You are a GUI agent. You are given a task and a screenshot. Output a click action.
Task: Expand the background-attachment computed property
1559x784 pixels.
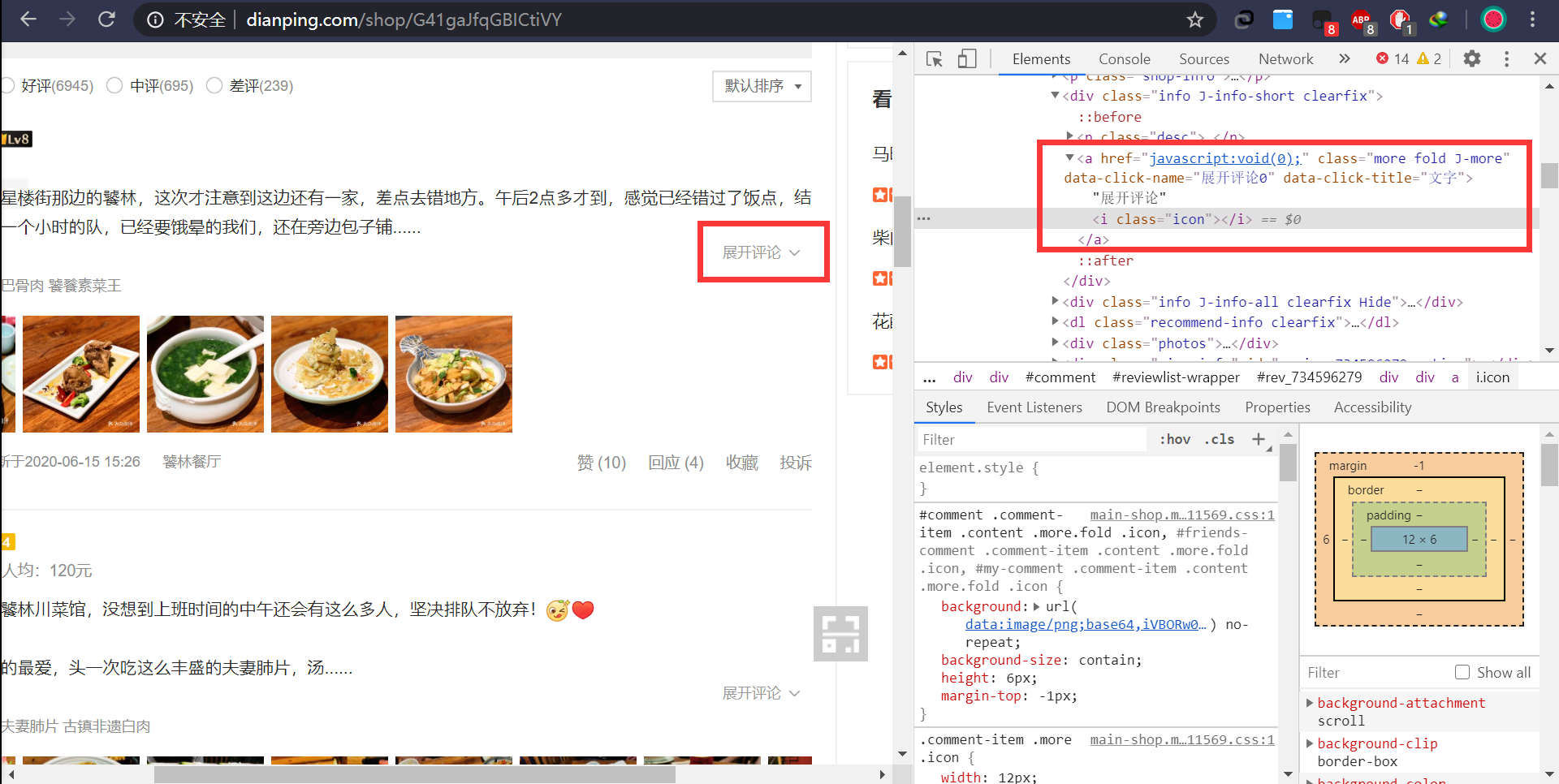click(1310, 703)
